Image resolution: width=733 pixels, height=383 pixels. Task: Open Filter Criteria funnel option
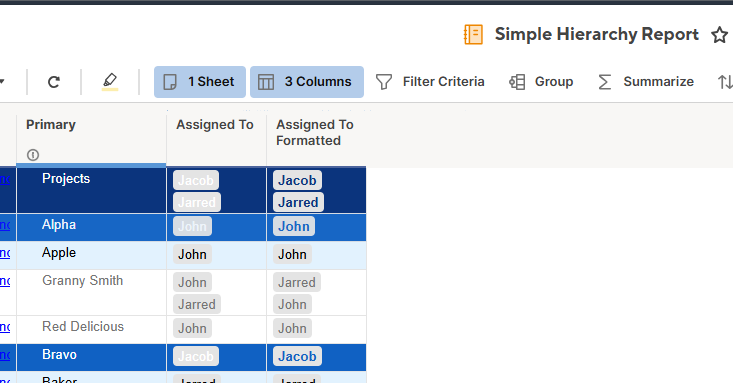point(430,82)
